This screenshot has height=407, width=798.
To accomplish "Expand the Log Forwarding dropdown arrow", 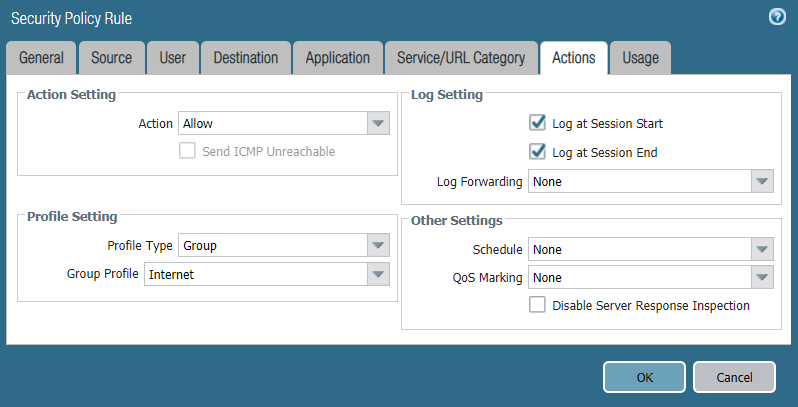I will coord(762,181).
